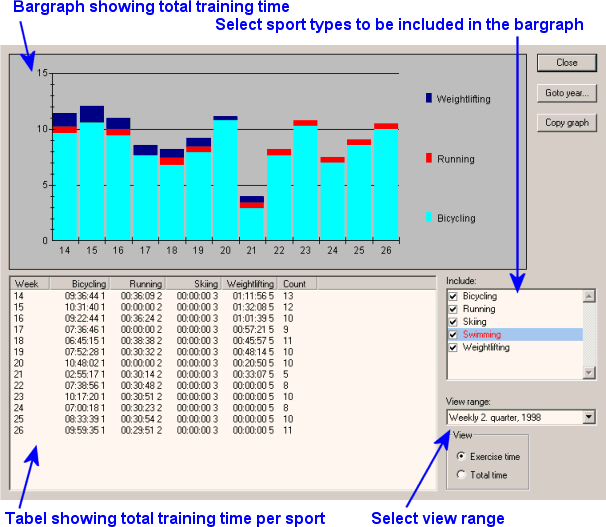Expand the View range dropdown
Viewport: 606px width, 527px height.
click(x=587, y=417)
